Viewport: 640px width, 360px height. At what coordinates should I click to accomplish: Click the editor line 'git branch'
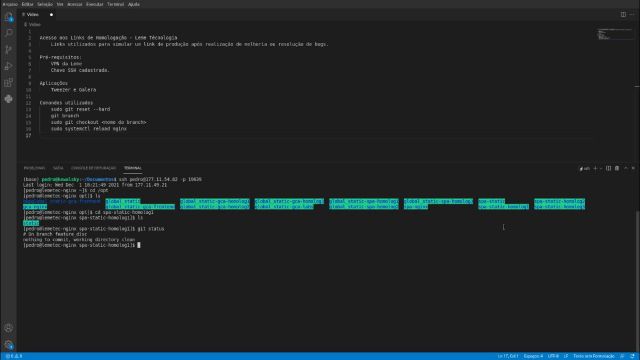pyautogui.click(x=65, y=116)
